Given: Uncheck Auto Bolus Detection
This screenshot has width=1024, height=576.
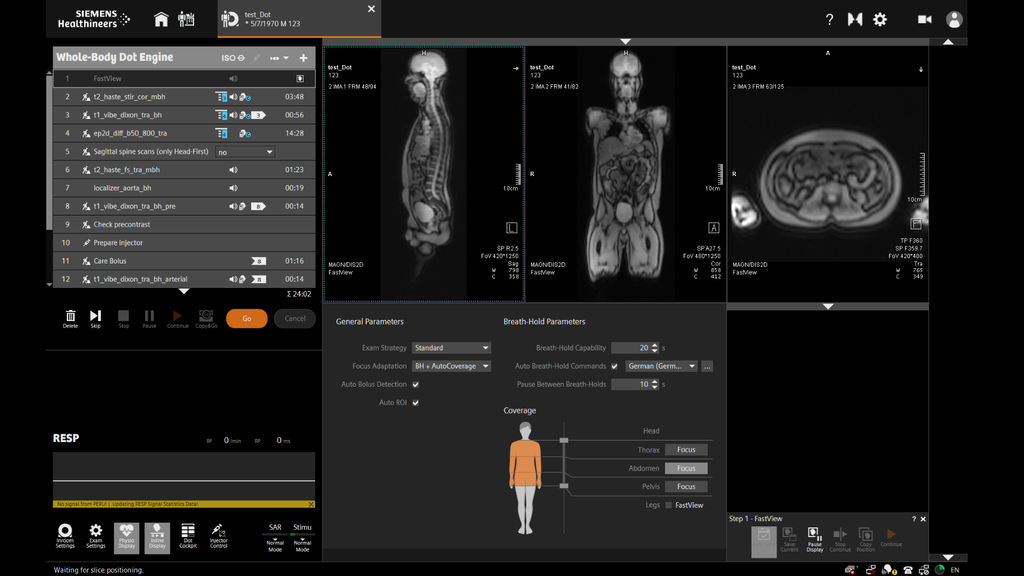Looking at the screenshot, I should tap(416, 384).
